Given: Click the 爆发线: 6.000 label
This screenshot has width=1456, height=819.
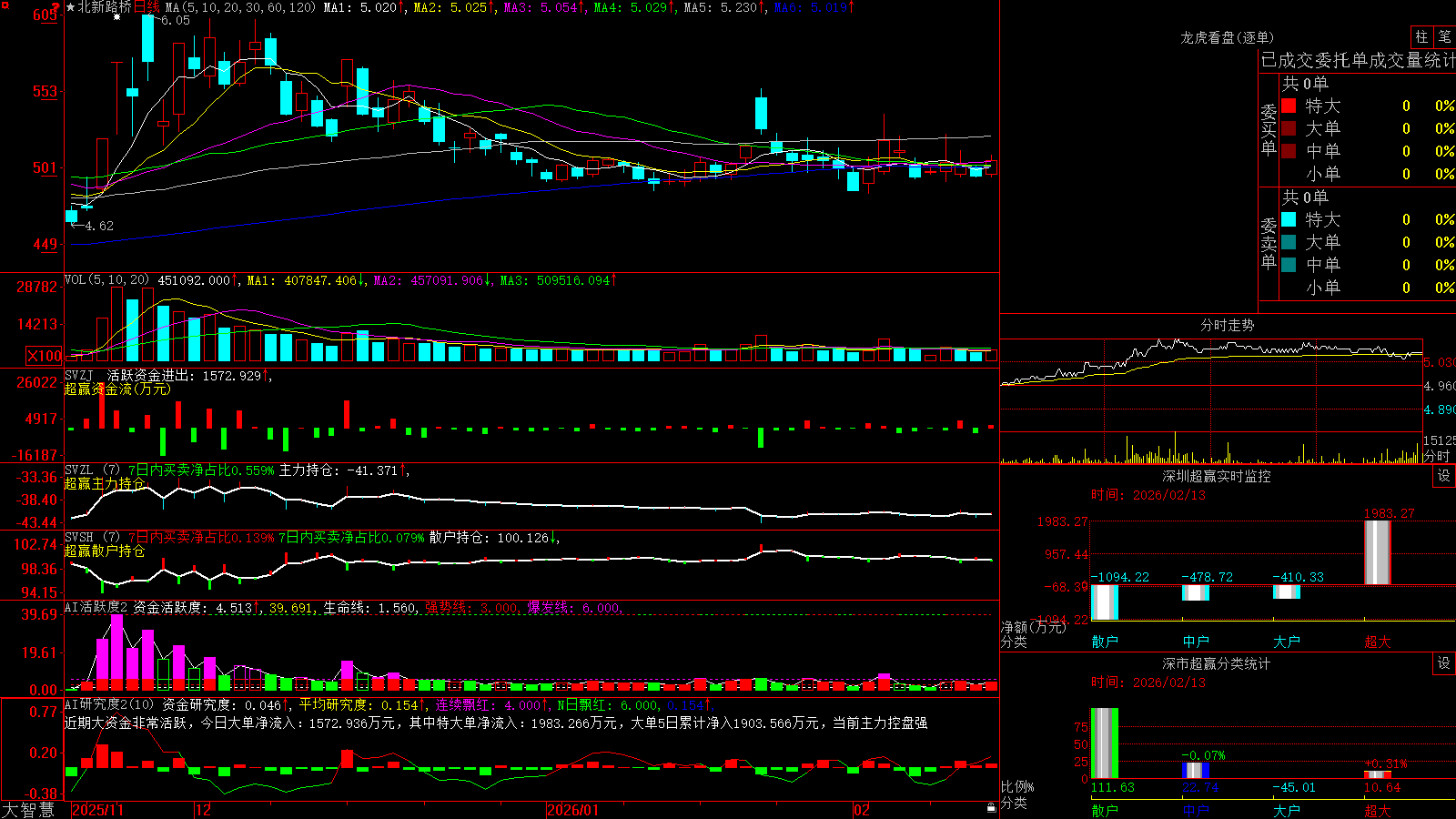Looking at the screenshot, I should pyautogui.click(x=574, y=608).
